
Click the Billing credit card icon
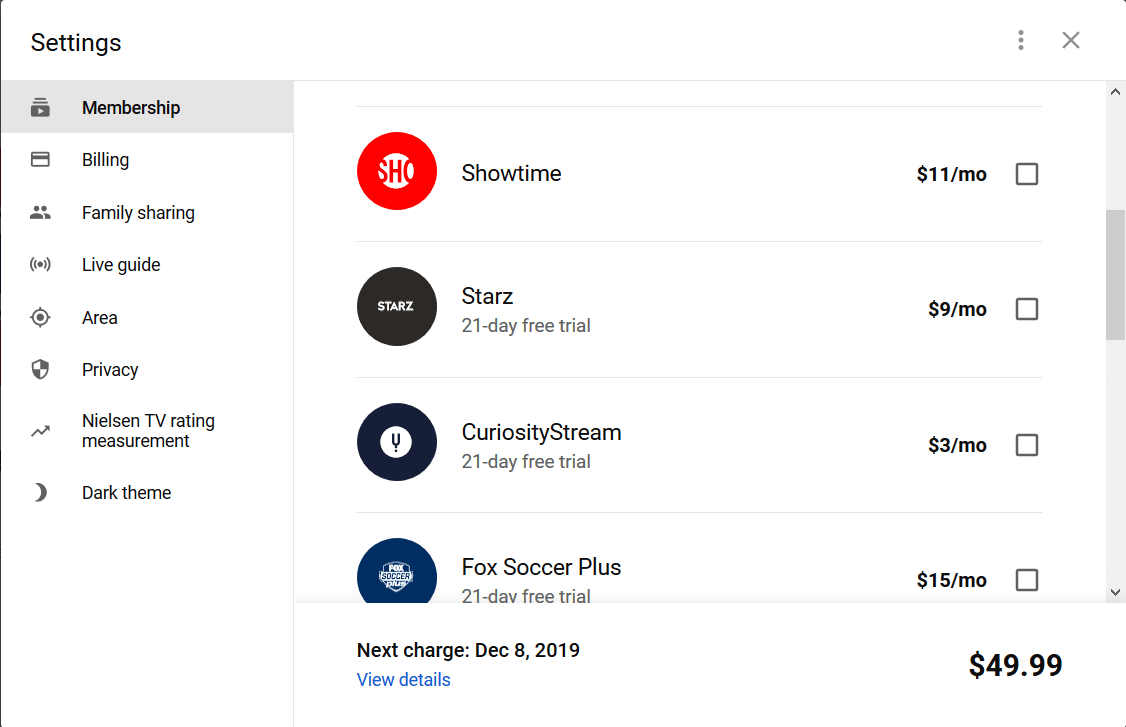point(40,159)
